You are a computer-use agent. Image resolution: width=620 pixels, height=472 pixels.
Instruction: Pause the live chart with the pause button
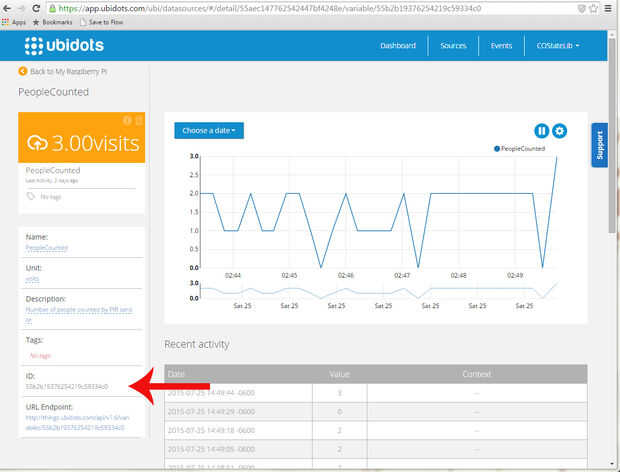541,131
